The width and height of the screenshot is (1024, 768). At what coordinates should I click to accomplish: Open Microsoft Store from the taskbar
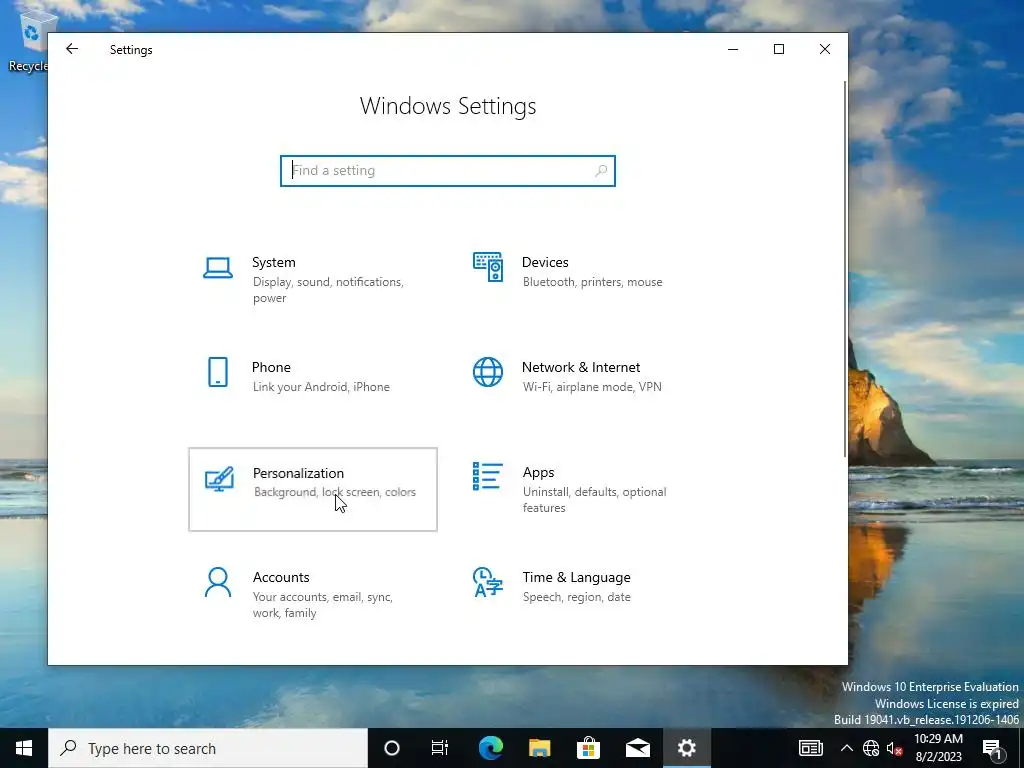(x=588, y=748)
